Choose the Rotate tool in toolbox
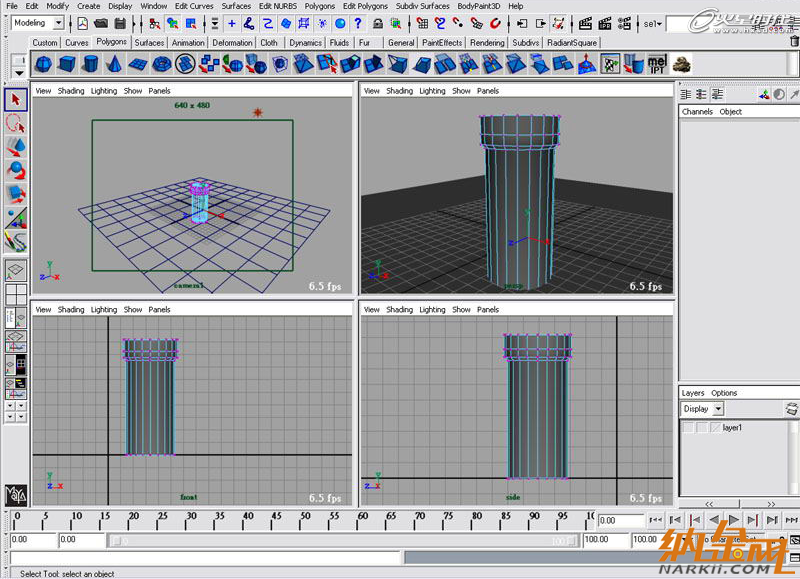Image resolution: width=800 pixels, height=579 pixels. (15, 170)
